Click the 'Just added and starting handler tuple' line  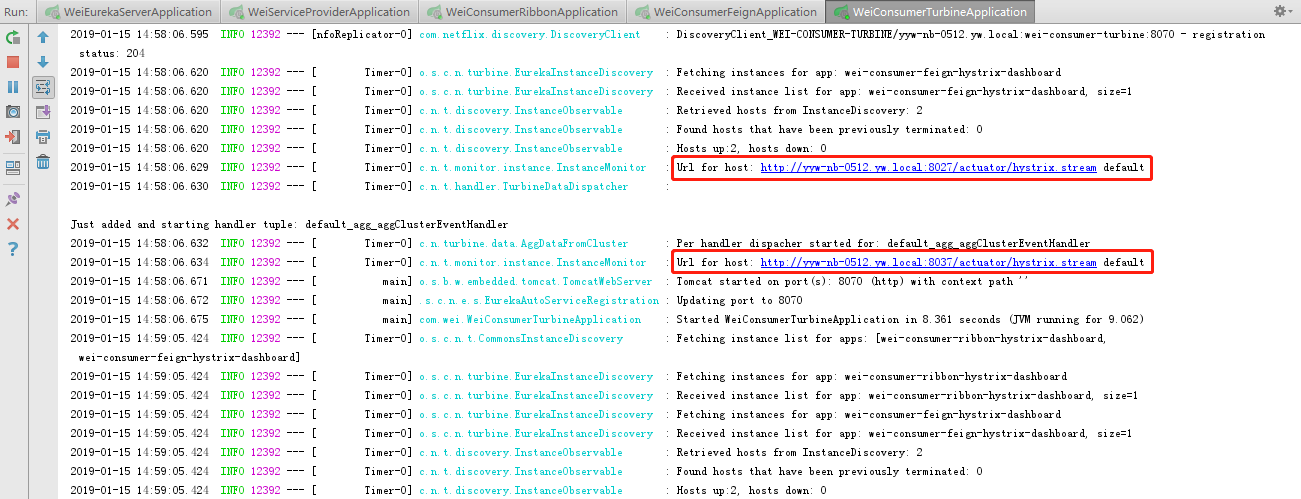pyautogui.click(x=289, y=225)
